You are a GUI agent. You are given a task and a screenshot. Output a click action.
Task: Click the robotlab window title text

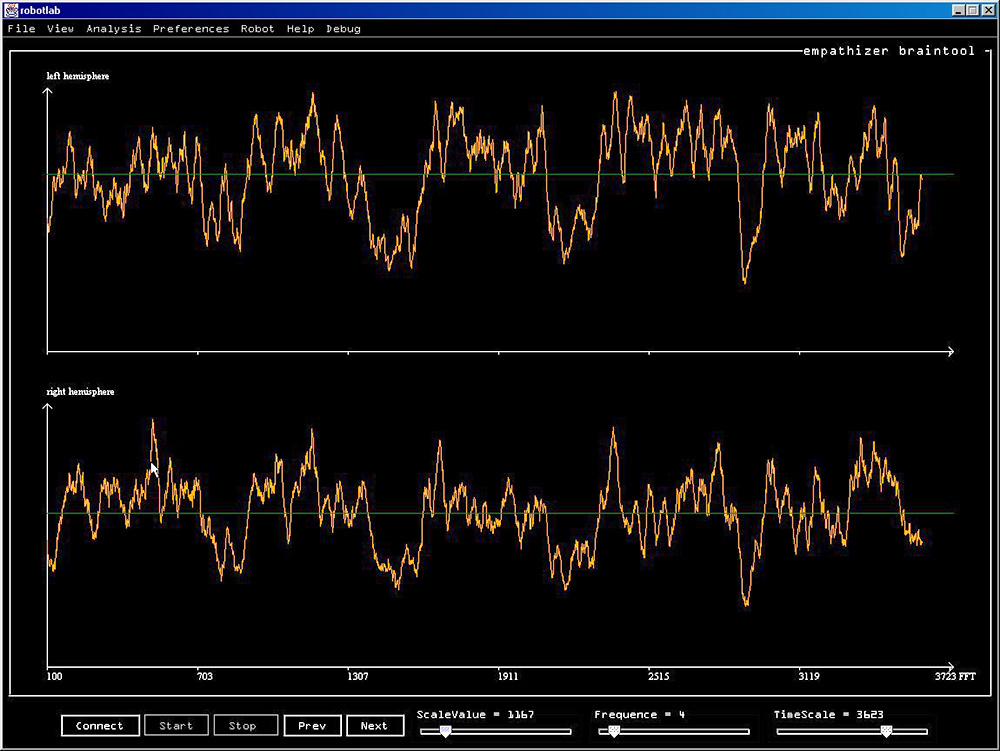click(40, 10)
